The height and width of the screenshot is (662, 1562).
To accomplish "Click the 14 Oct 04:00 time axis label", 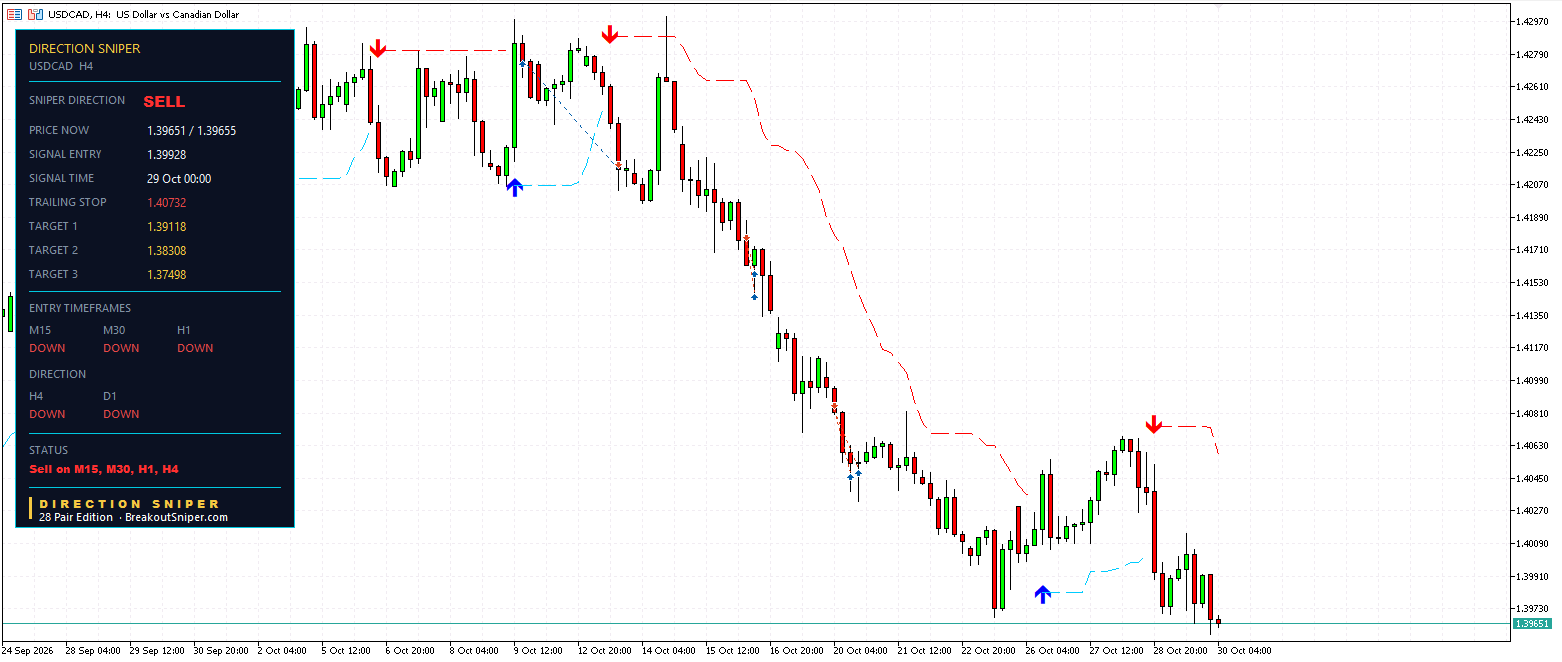I will point(670,650).
